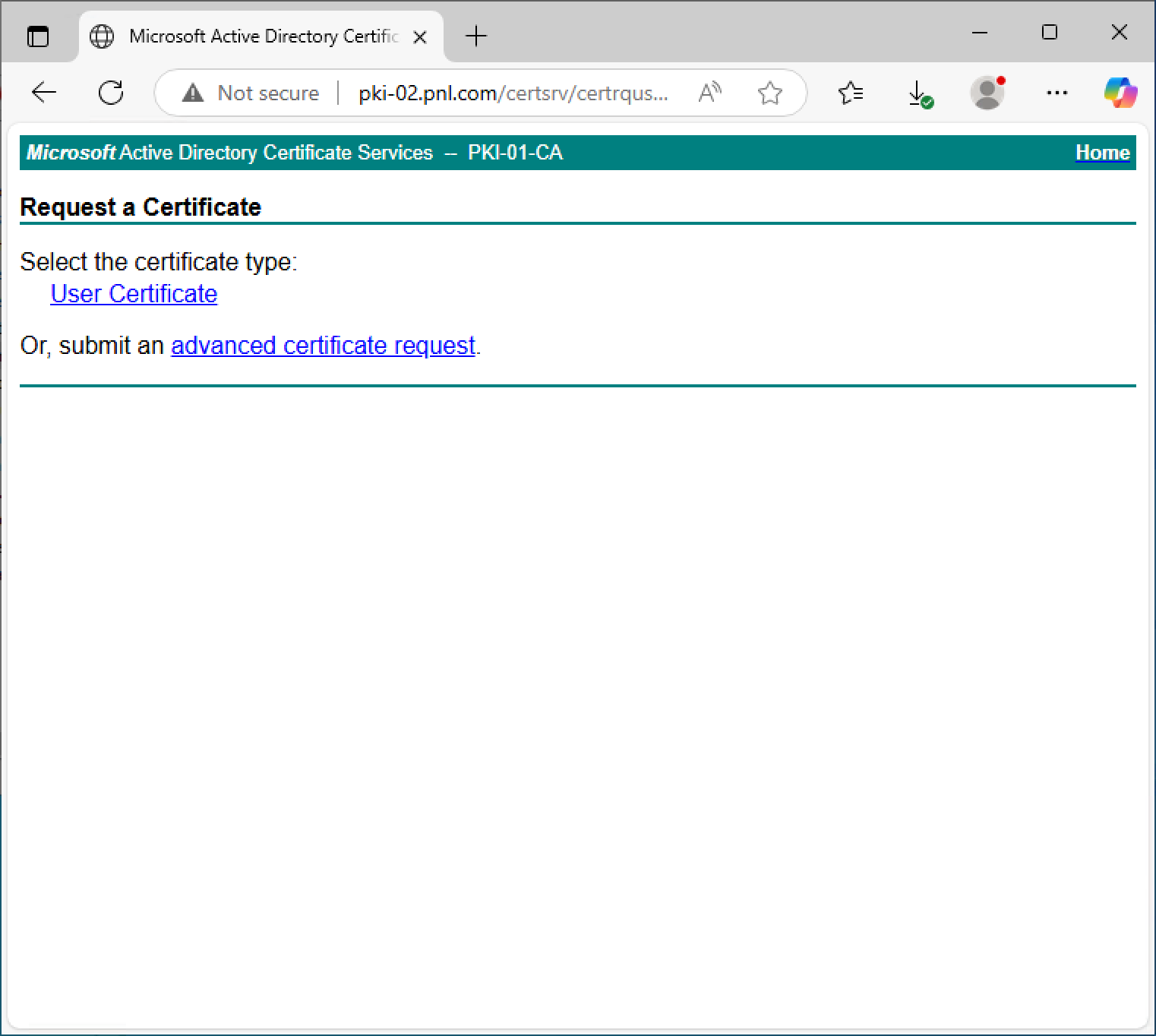The height and width of the screenshot is (1036, 1156).
Task: Maximize the browser window
Action: [x=1050, y=33]
